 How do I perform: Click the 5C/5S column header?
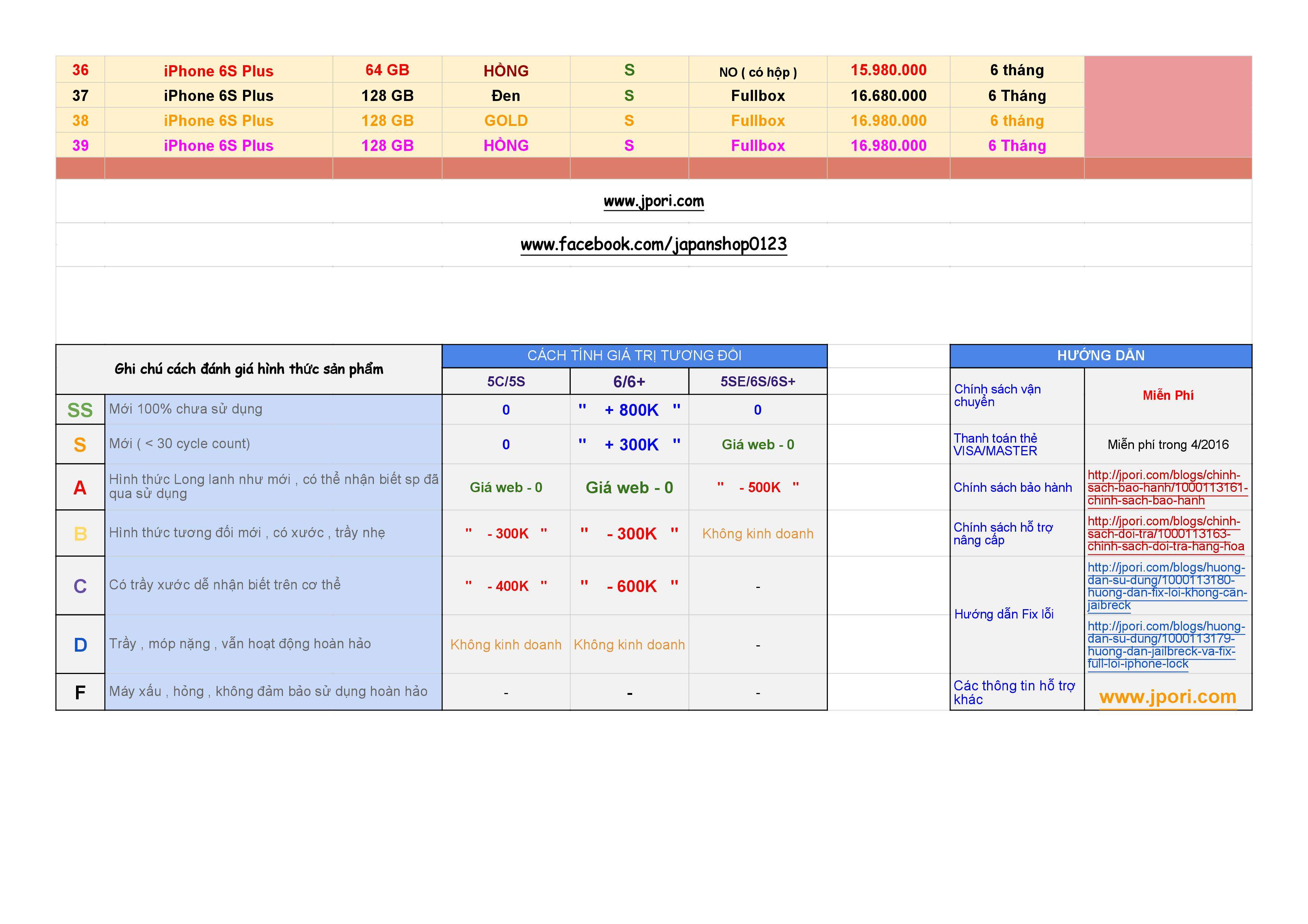click(506, 382)
